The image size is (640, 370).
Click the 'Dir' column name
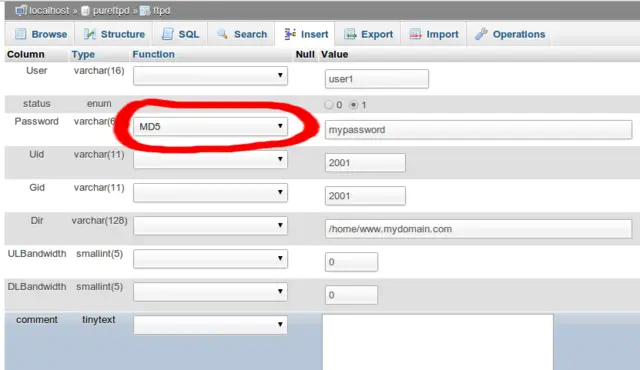pyautogui.click(x=37, y=221)
